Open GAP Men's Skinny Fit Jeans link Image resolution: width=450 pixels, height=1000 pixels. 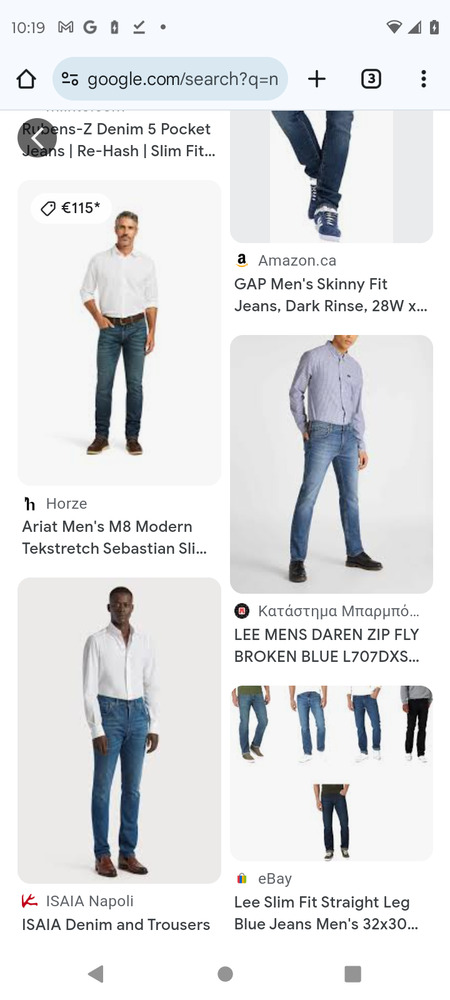tap(331, 295)
